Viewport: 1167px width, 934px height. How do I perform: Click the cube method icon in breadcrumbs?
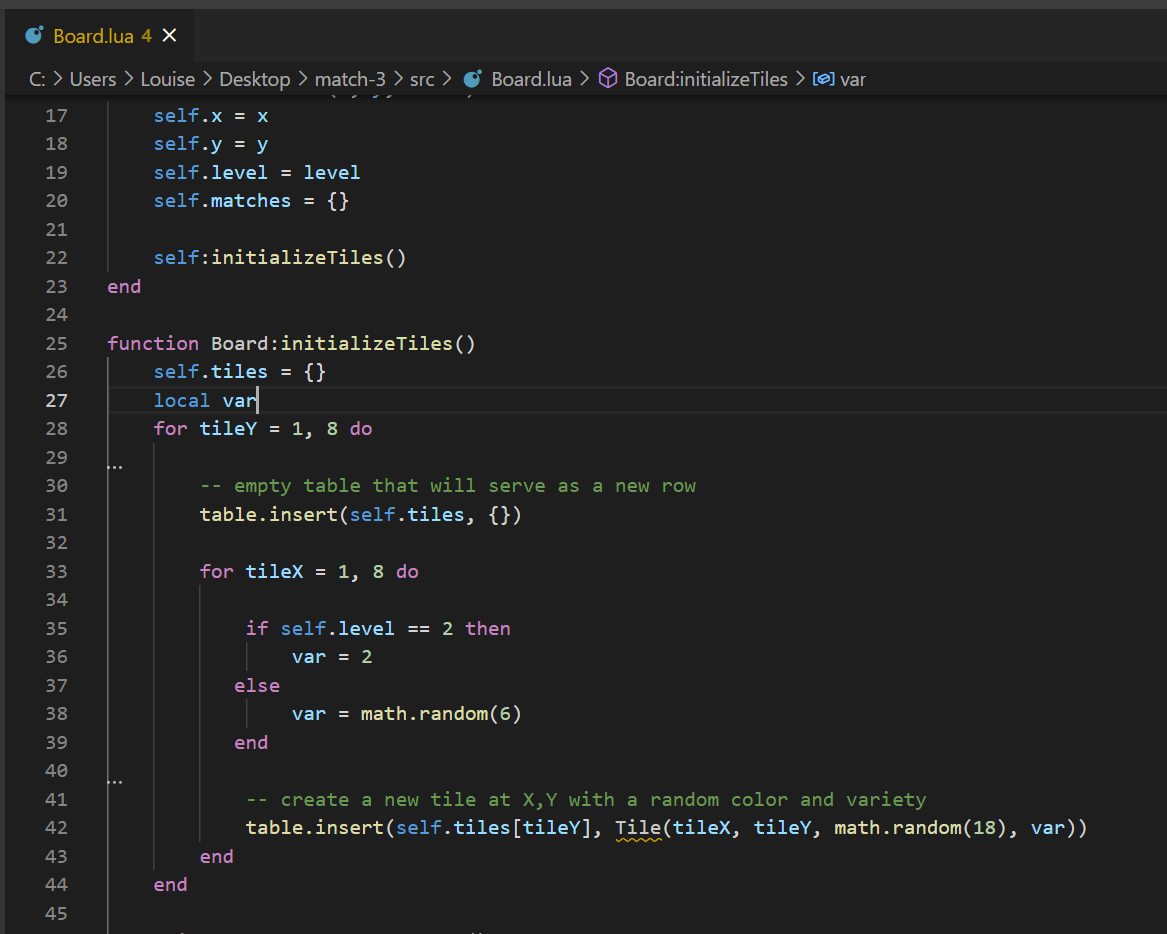point(608,78)
